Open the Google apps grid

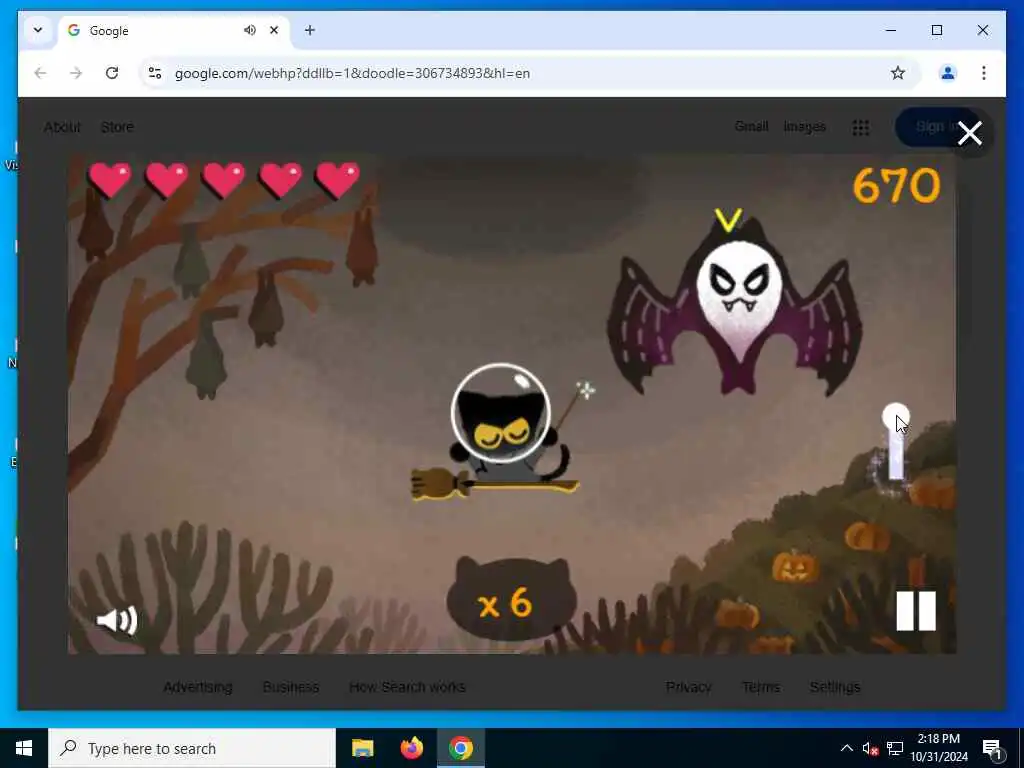(x=861, y=127)
